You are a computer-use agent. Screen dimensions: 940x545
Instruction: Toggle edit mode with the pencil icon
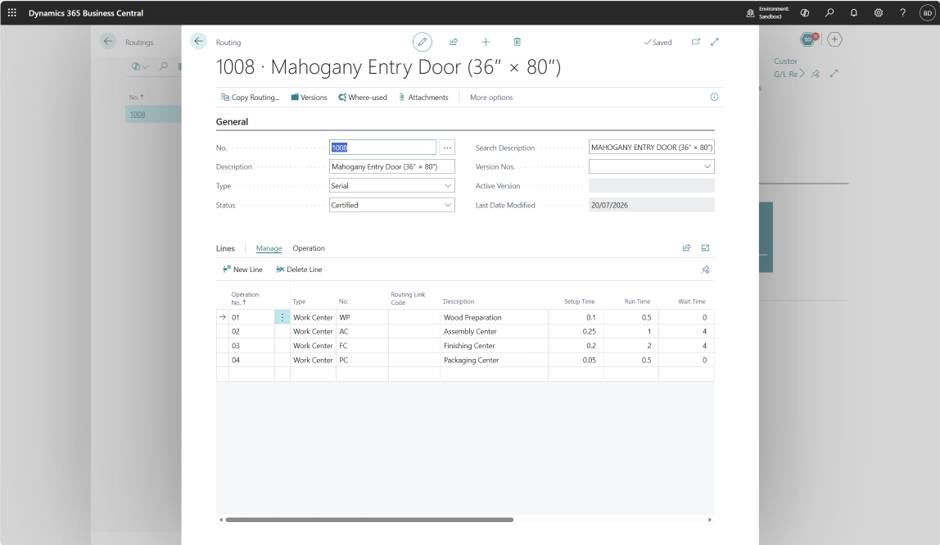click(422, 42)
